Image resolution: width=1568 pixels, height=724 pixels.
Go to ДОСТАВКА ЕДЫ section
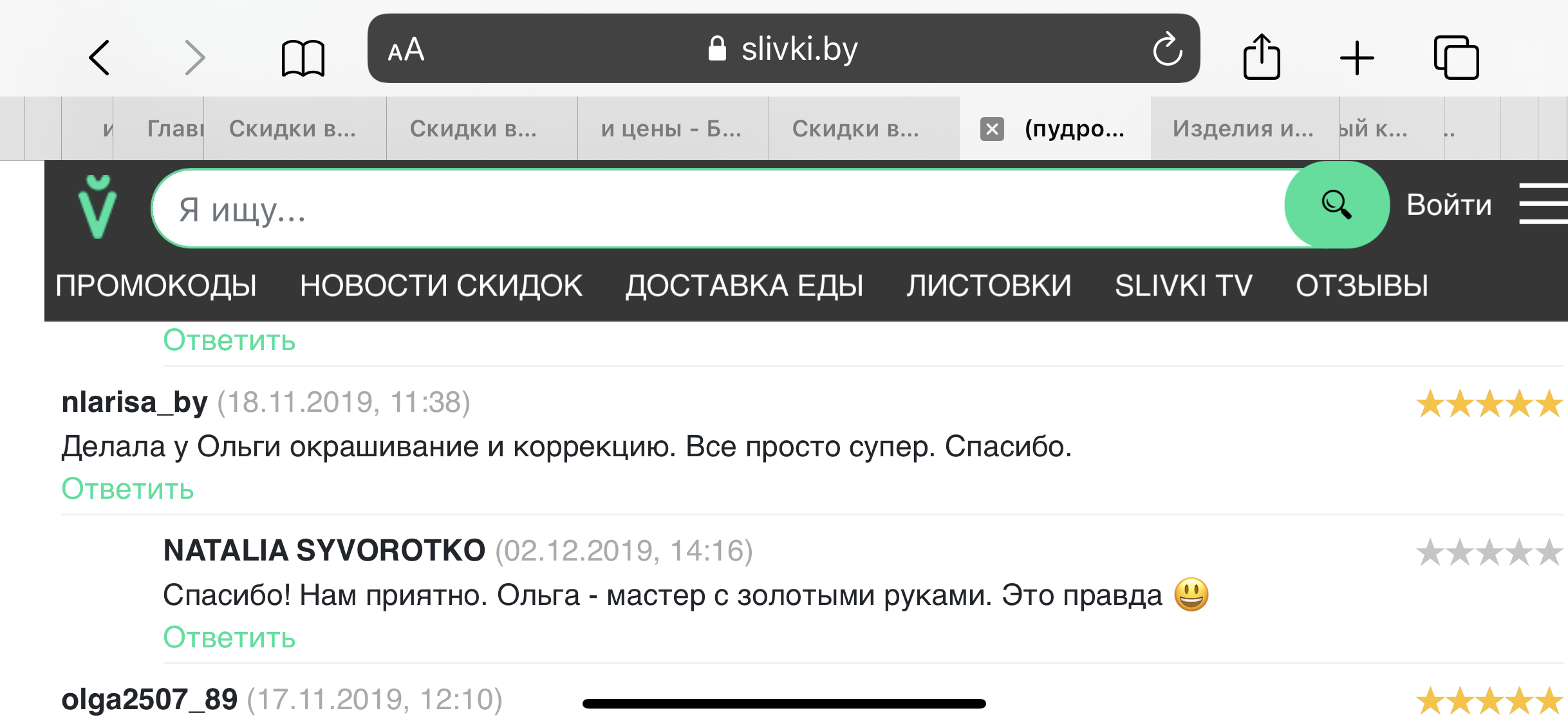tap(744, 286)
